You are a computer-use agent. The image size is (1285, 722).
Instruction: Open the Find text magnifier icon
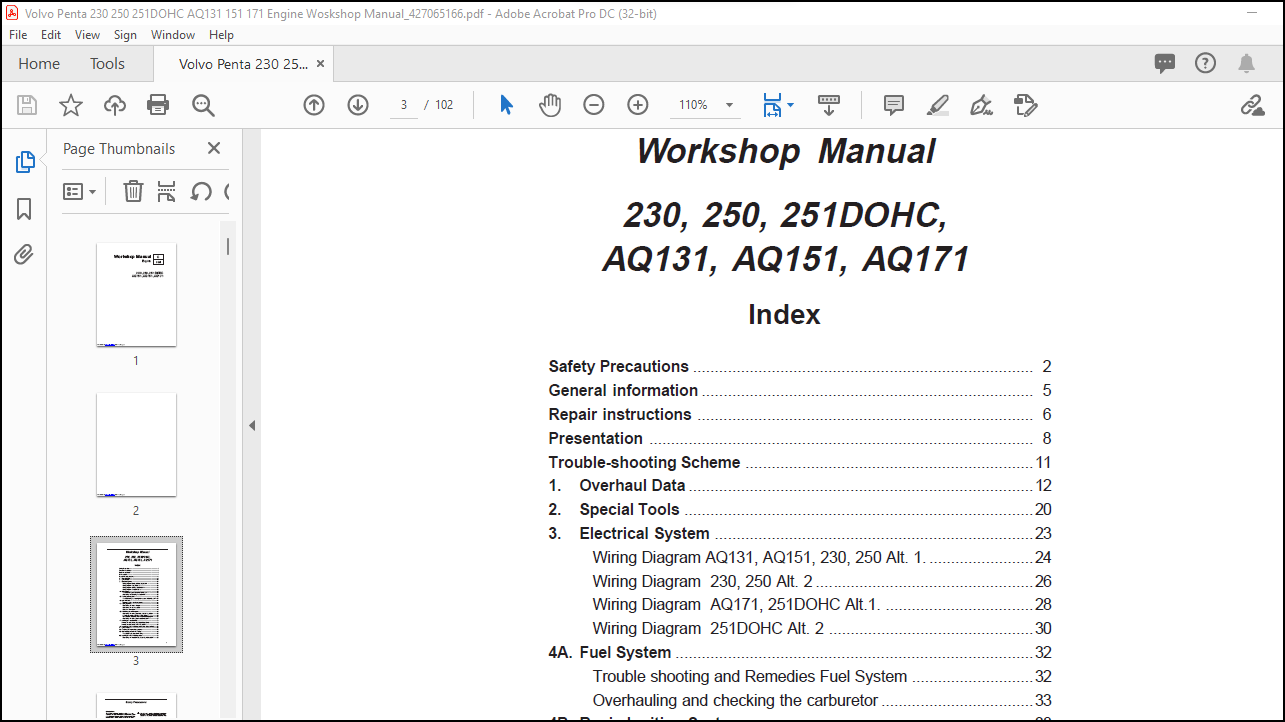tap(203, 105)
